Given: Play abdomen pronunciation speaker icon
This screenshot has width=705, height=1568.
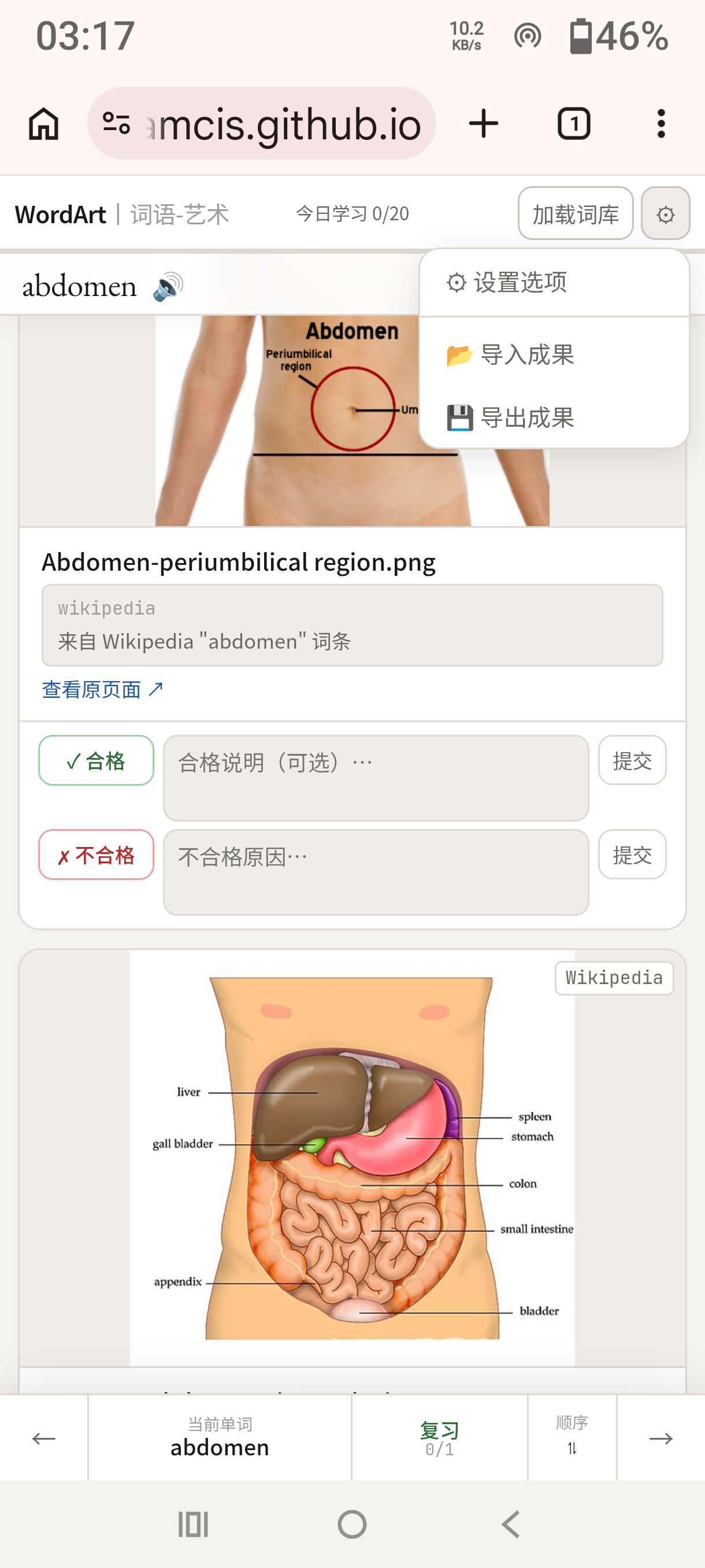Looking at the screenshot, I should click(168, 286).
